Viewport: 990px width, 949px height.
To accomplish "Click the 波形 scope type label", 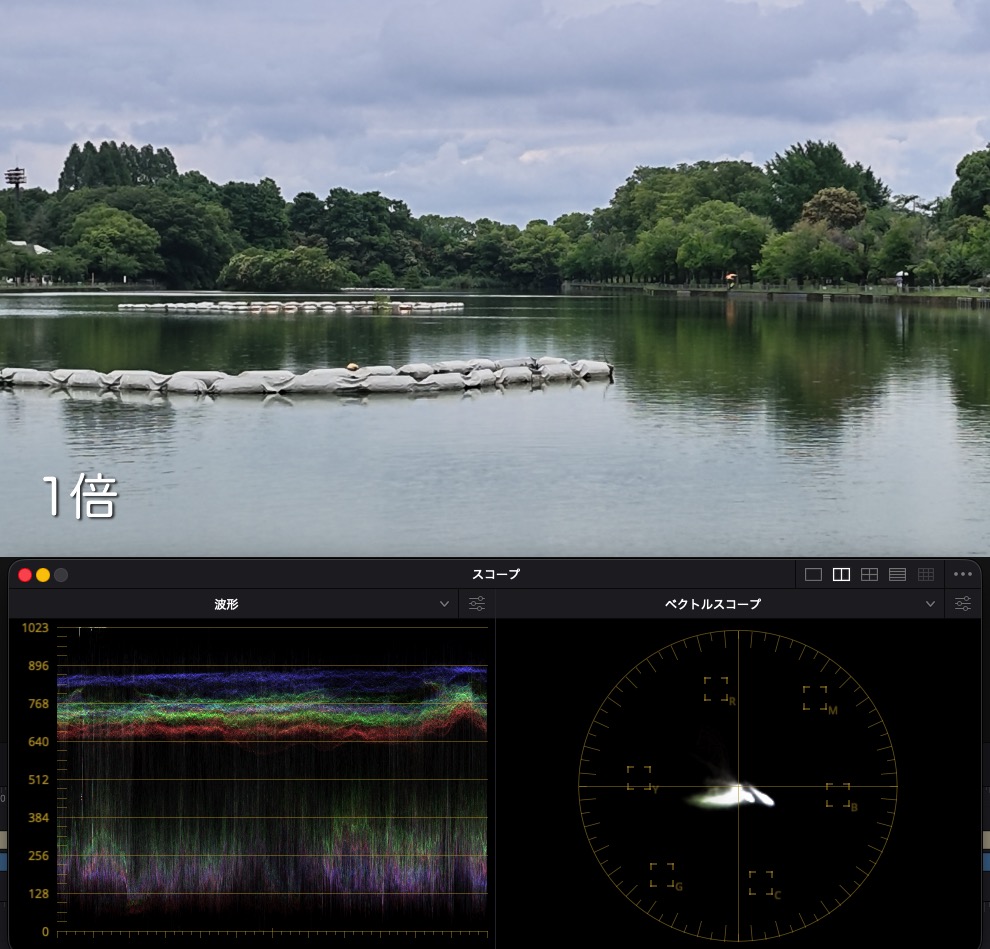I will click(226, 604).
